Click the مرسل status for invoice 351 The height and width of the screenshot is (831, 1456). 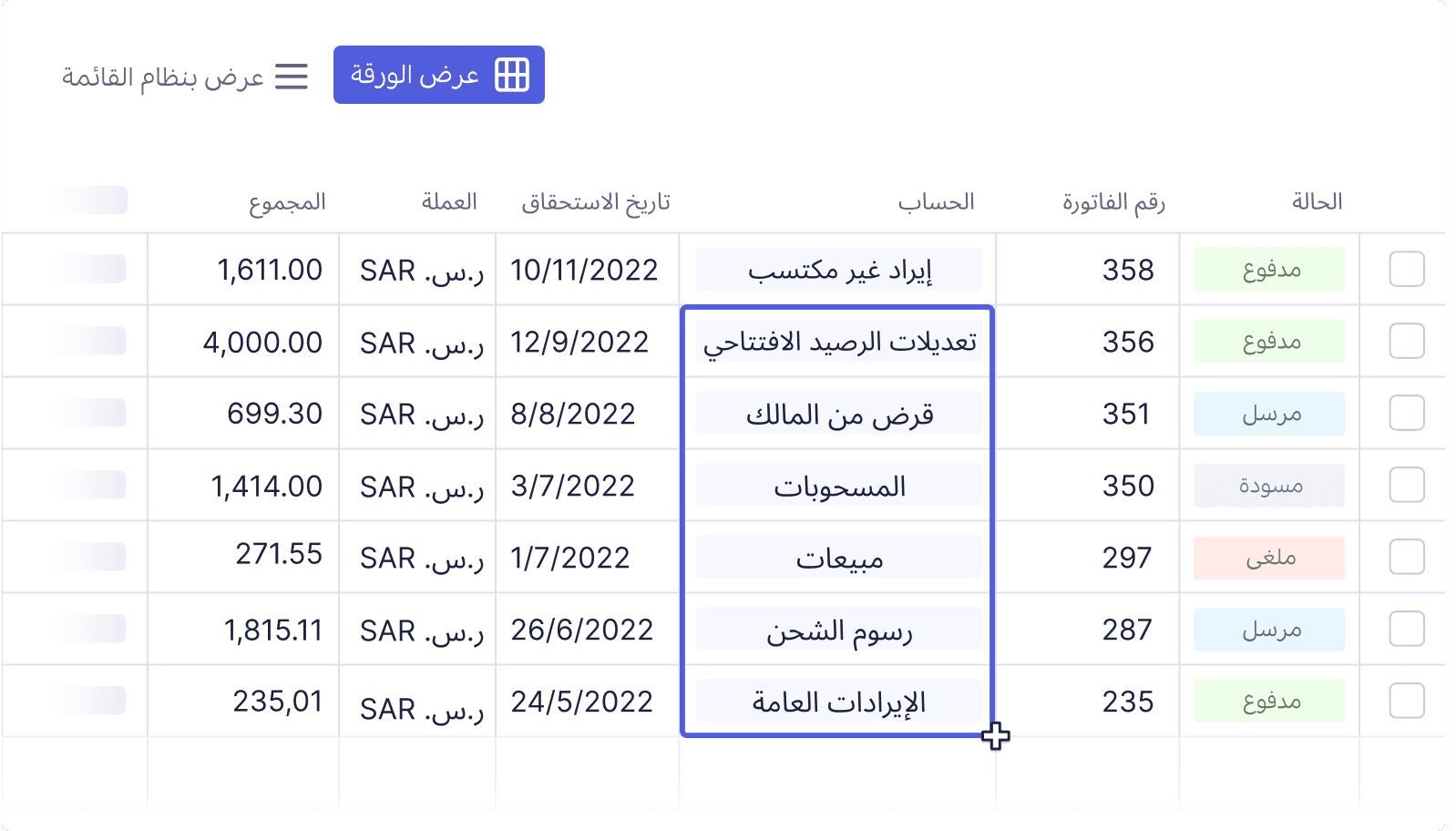(x=1268, y=414)
